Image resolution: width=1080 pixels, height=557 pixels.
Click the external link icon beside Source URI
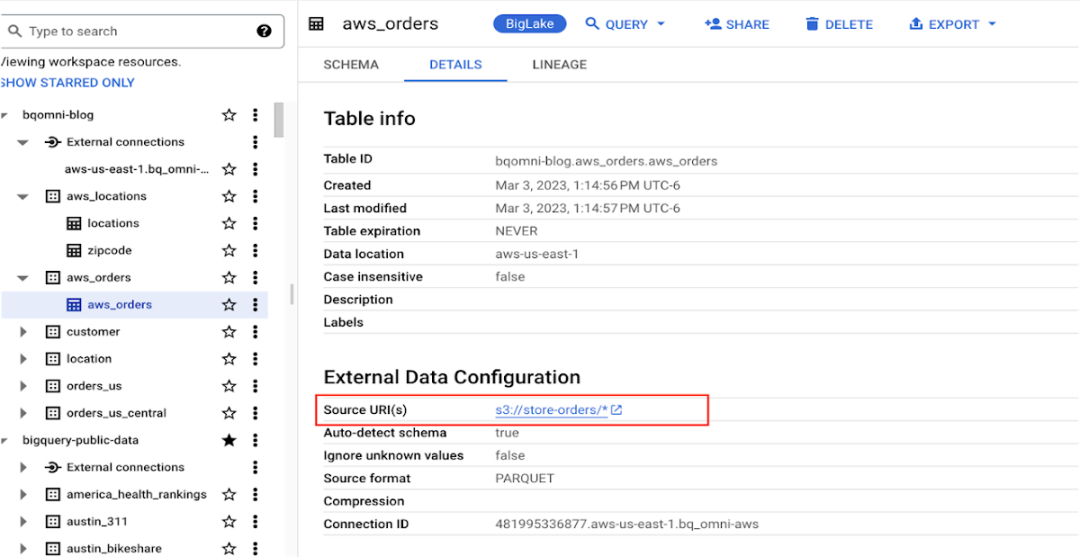coord(617,410)
